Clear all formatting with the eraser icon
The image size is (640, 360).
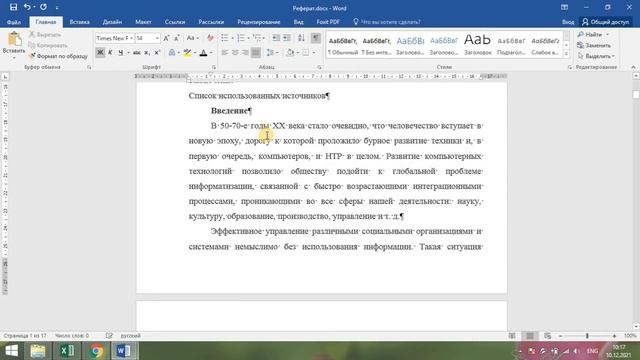(x=210, y=38)
